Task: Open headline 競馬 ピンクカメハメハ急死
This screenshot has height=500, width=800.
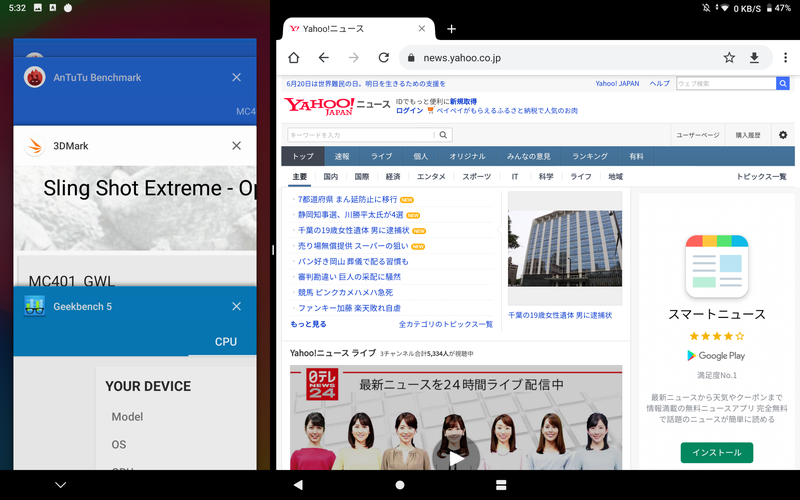Action: 345,292
